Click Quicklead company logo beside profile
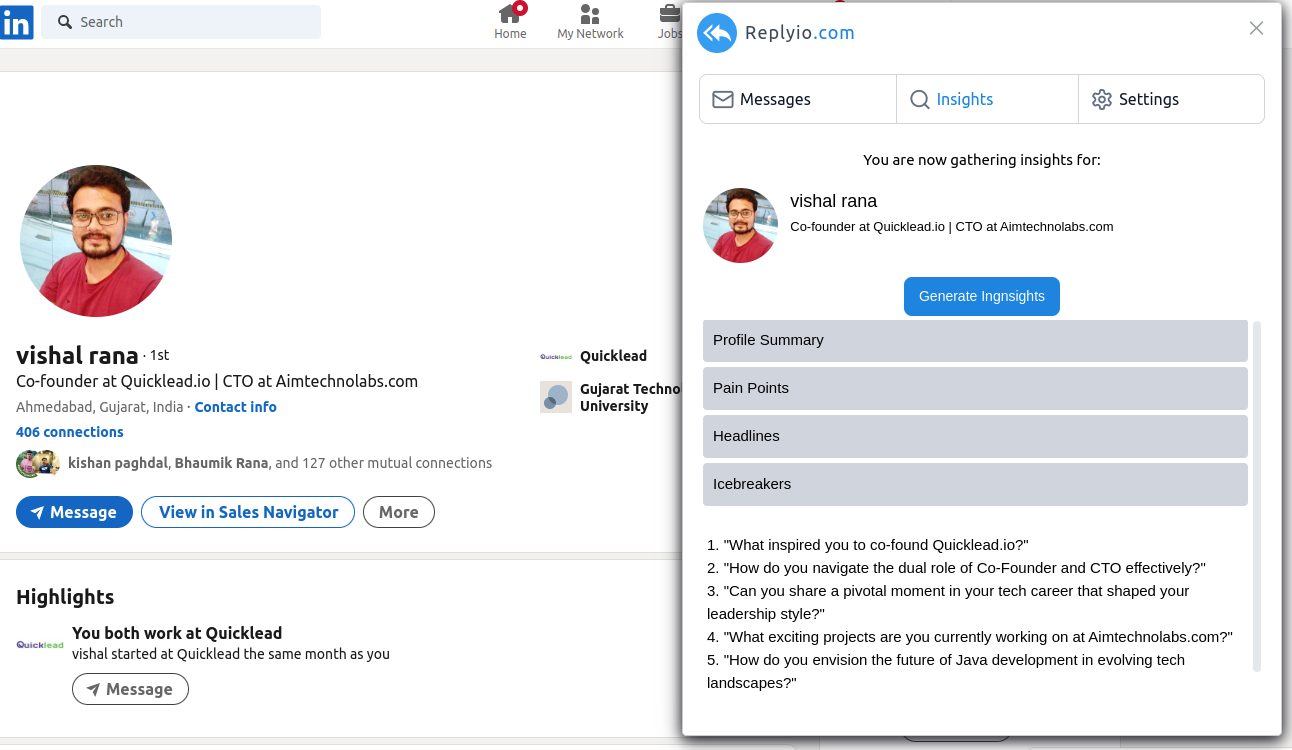The image size is (1292, 750). [556, 356]
